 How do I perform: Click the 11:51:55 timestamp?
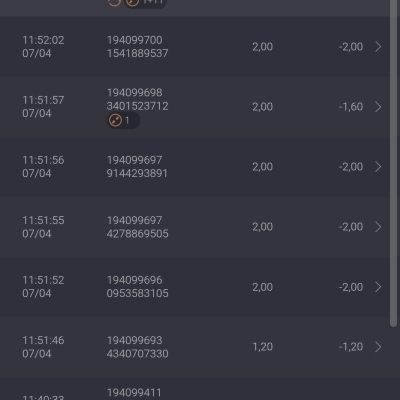[x=43, y=220]
